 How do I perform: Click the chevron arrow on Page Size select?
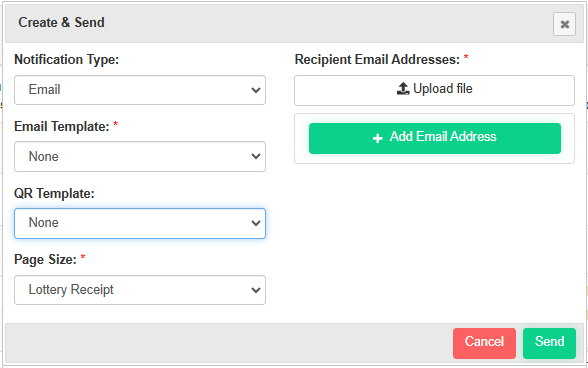(x=256, y=290)
